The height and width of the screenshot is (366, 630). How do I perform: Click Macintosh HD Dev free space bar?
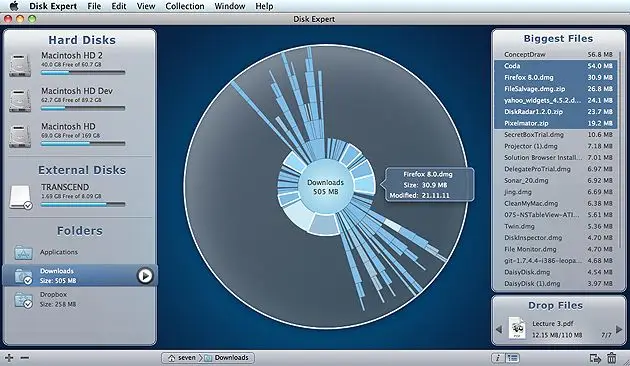coord(83,108)
